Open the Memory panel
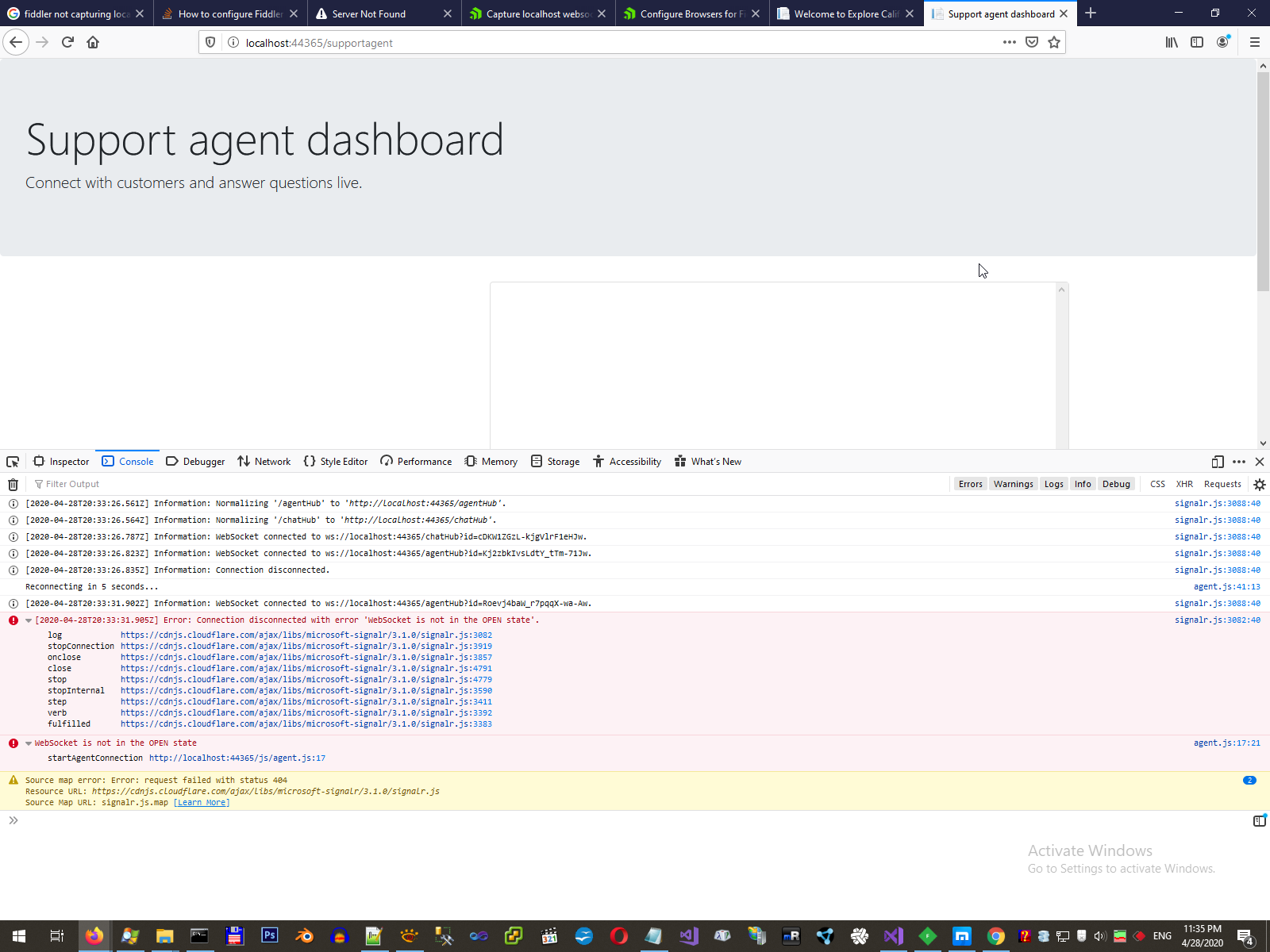 (x=491, y=462)
